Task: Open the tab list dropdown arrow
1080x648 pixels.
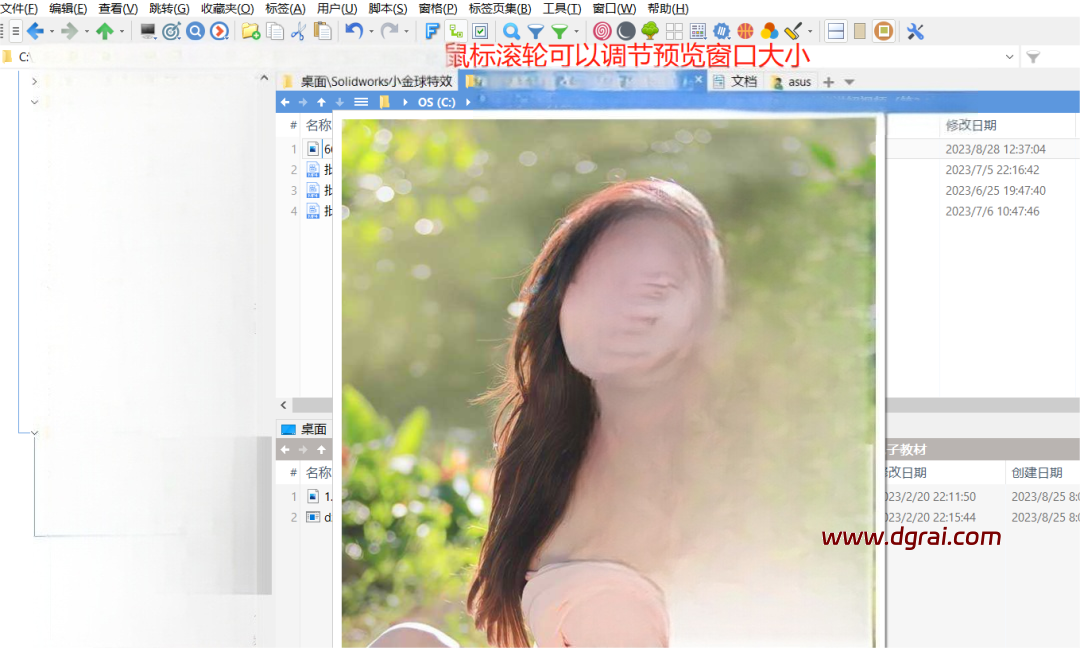Action: point(850,82)
